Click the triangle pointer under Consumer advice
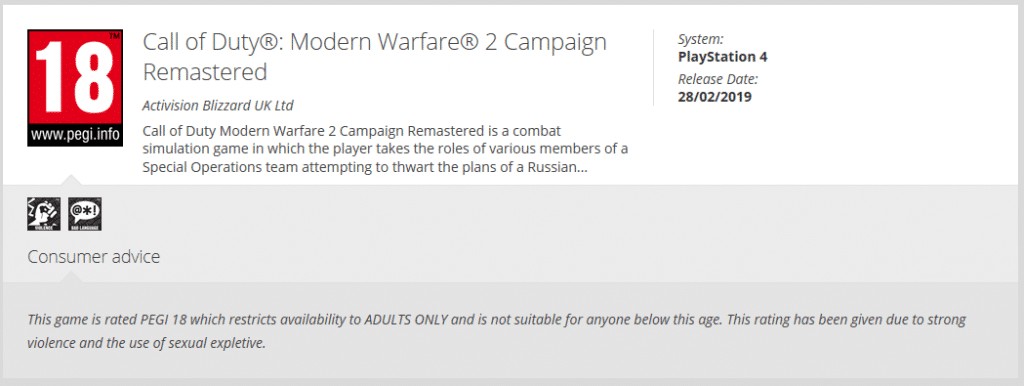Image resolution: width=1024 pixels, height=386 pixels. [x=72, y=277]
